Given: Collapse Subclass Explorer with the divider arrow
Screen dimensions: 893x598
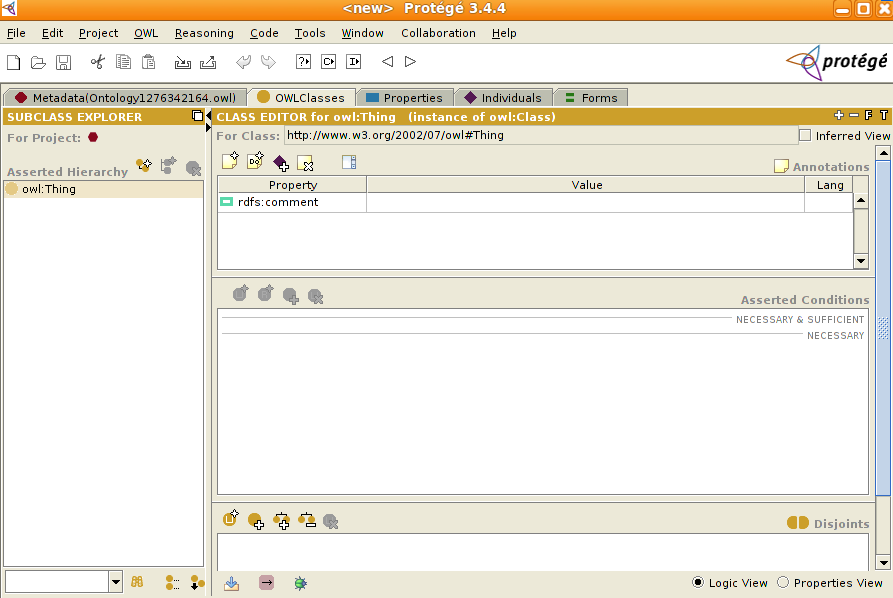Looking at the screenshot, I should tap(208, 116).
